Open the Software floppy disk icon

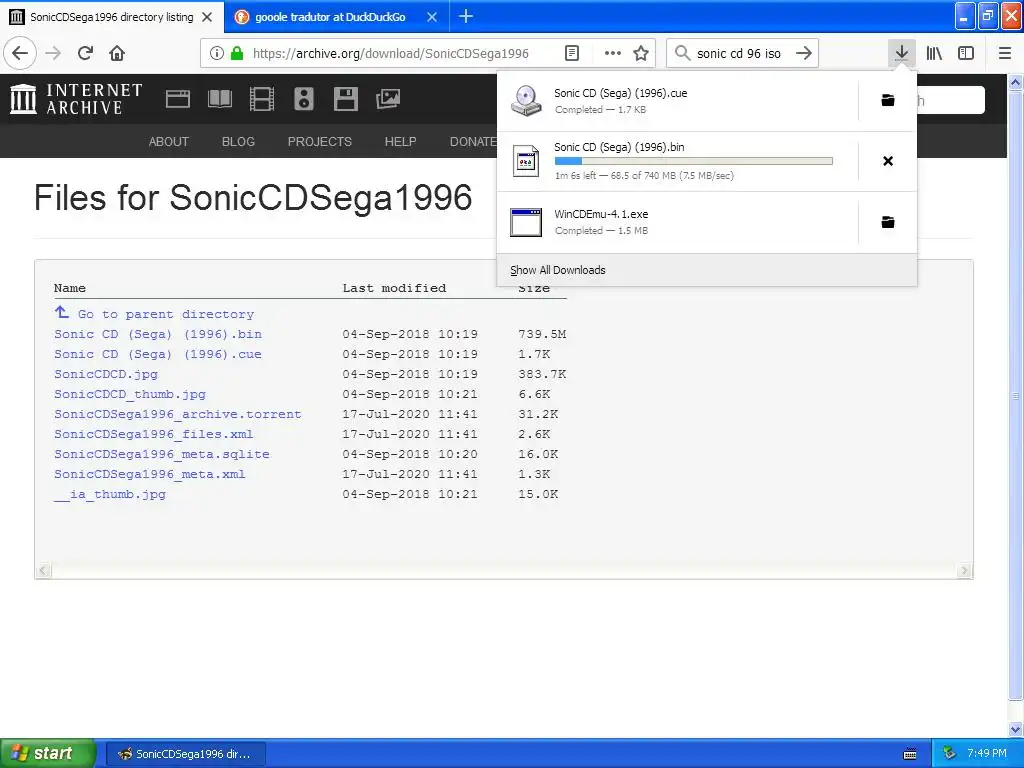click(345, 99)
